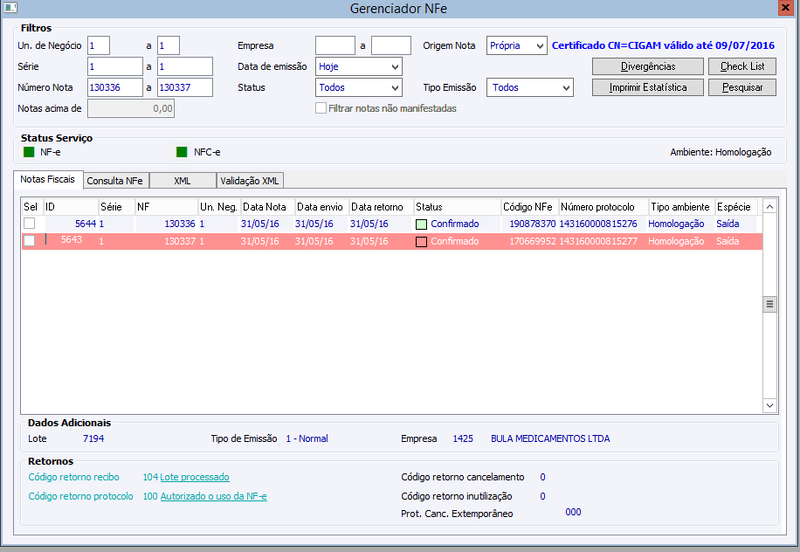Expand the Origem Nota dropdown
800x552 pixels.
click(x=517, y=45)
